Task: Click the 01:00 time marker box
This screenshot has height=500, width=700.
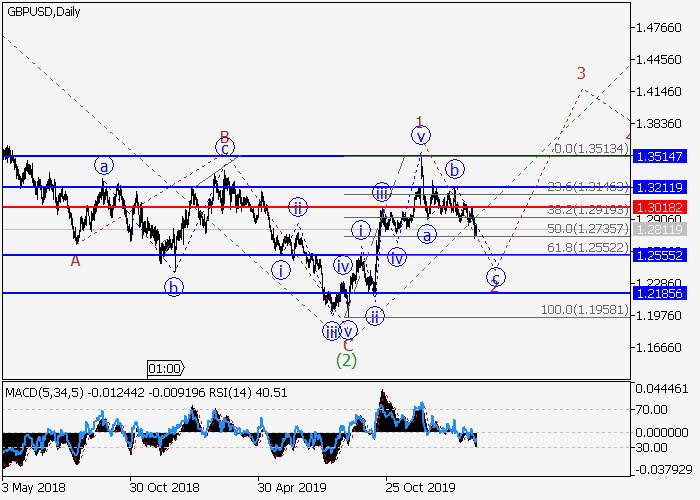Action: [165, 368]
